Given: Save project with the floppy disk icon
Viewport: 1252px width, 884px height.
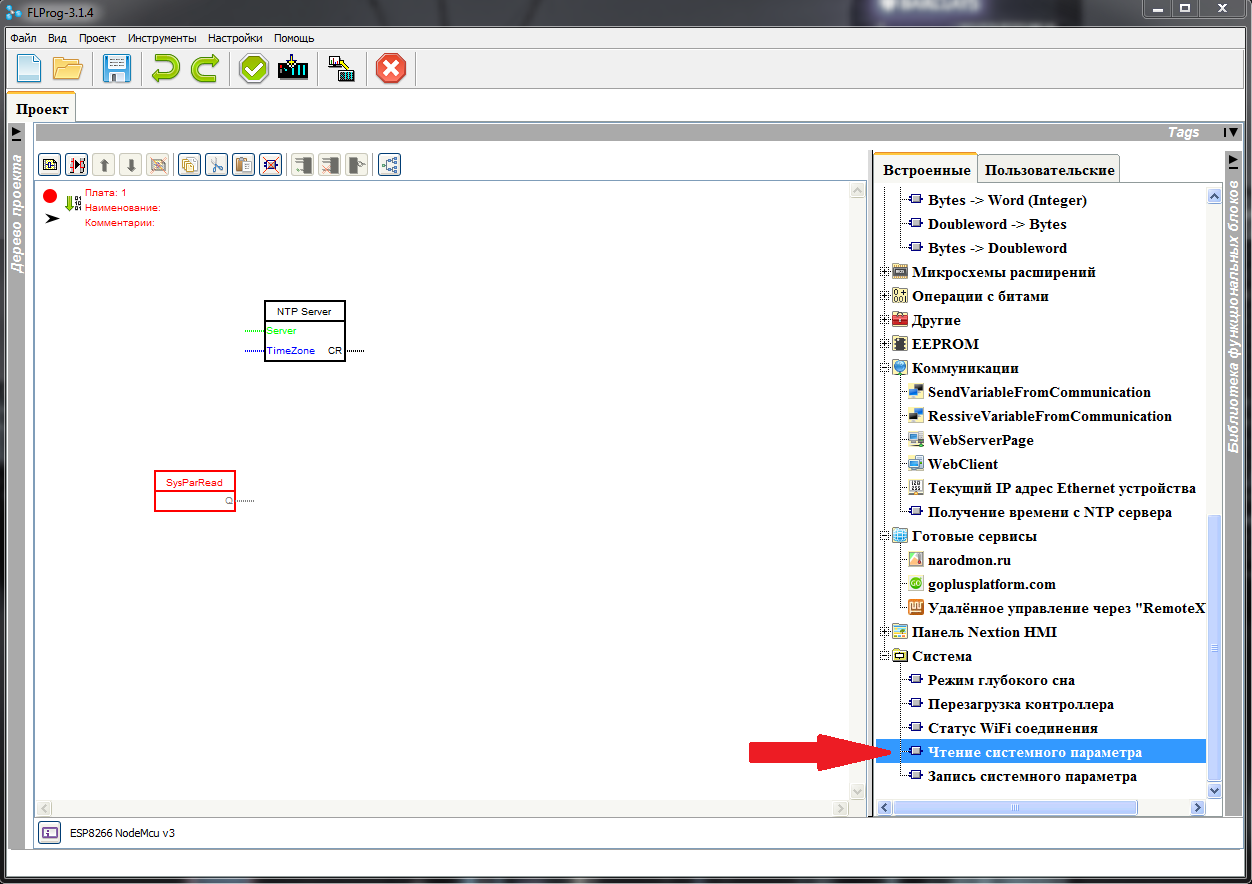Looking at the screenshot, I should tap(117, 69).
